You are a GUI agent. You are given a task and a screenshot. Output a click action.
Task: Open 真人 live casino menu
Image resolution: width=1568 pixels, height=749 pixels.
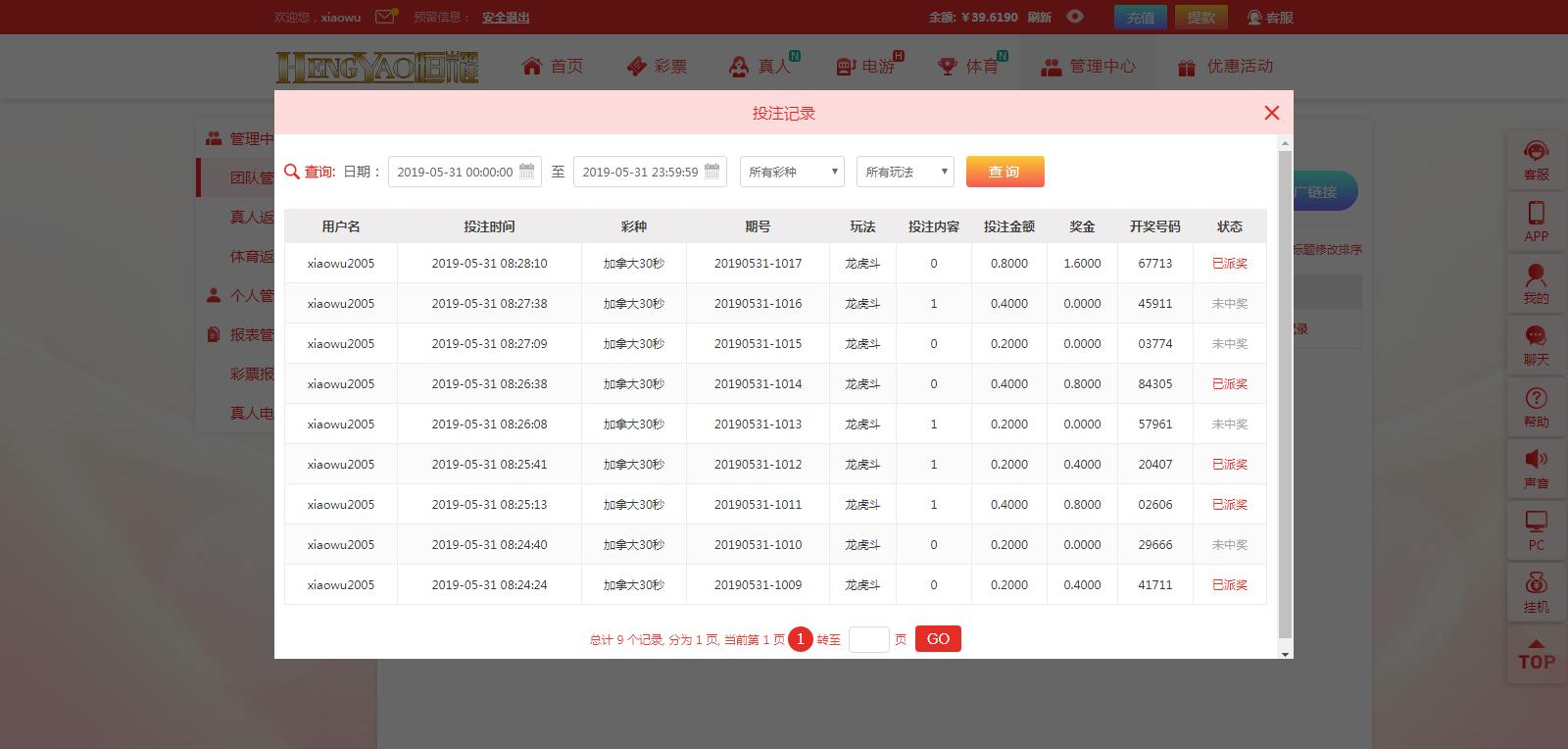pyautogui.click(x=761, y=66)
